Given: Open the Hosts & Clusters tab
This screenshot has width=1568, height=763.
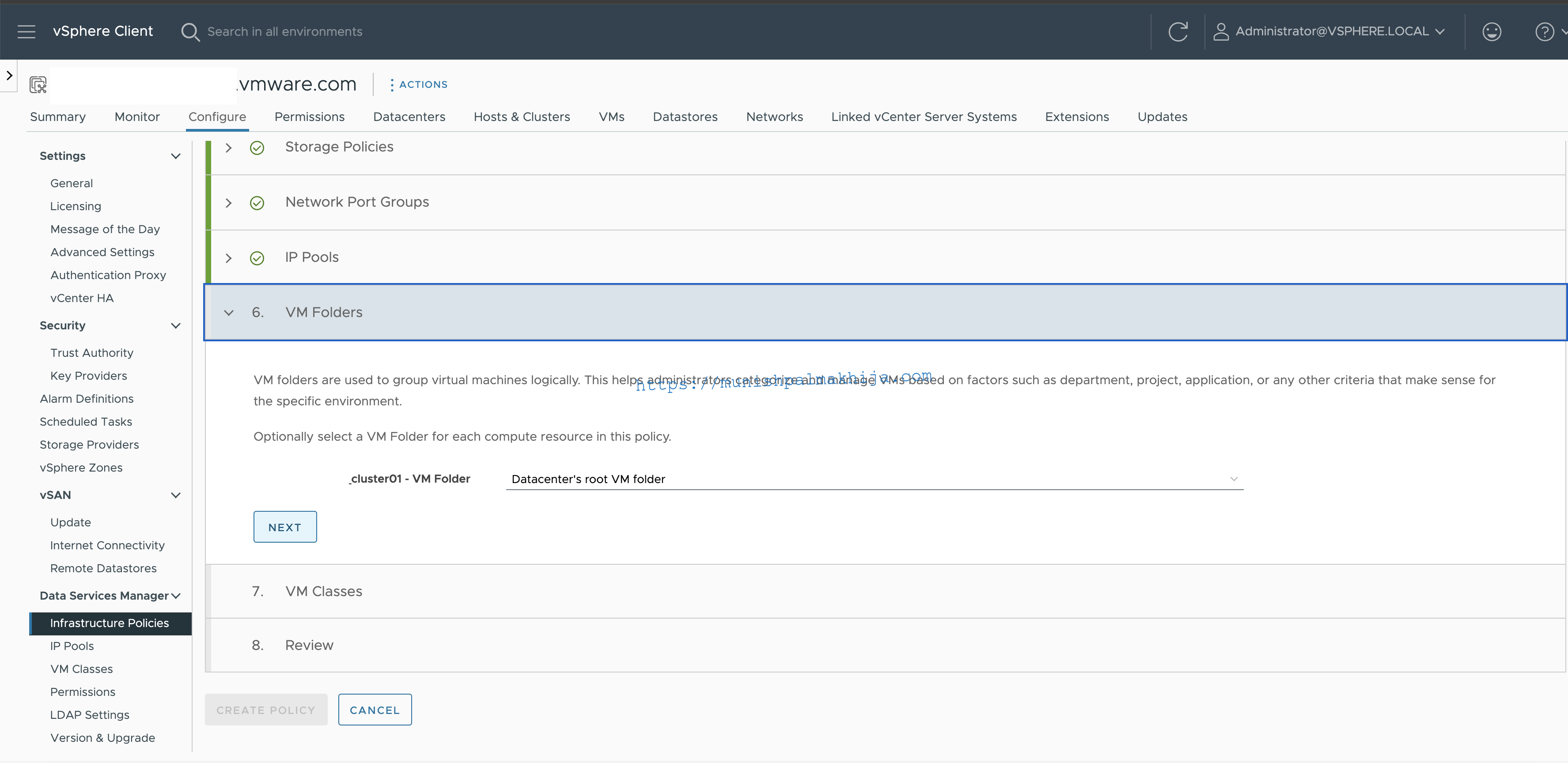Looking at the screenshot, I should [x=522, y=117].
